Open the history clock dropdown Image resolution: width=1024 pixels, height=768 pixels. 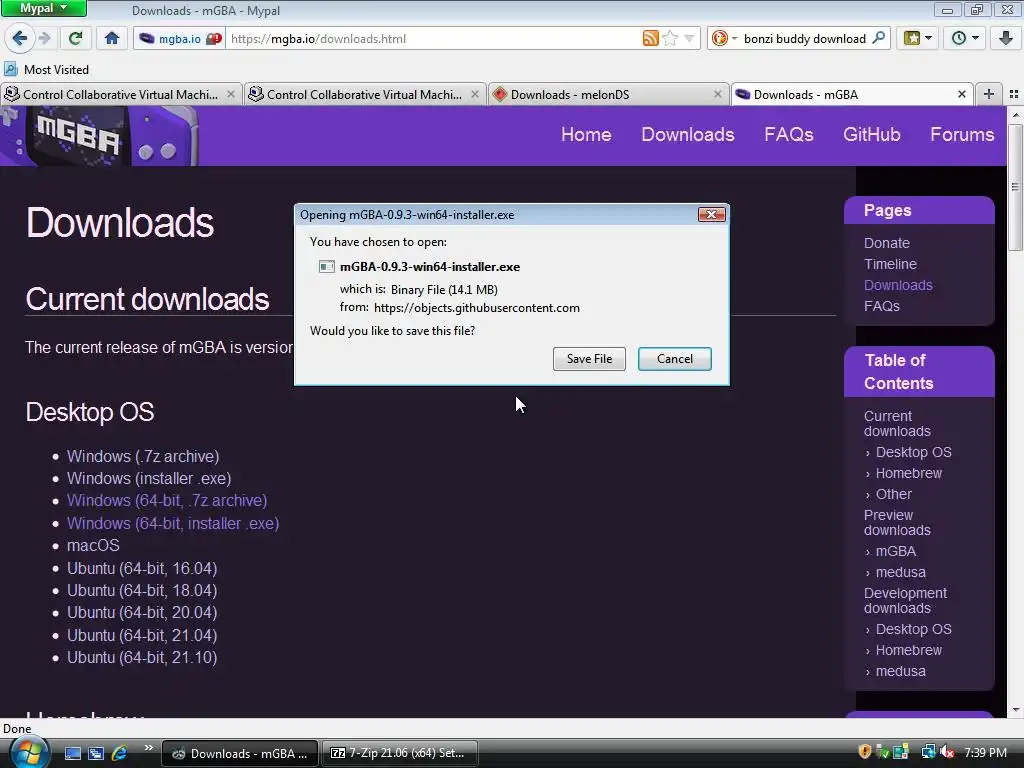click(x=965, y=39)
